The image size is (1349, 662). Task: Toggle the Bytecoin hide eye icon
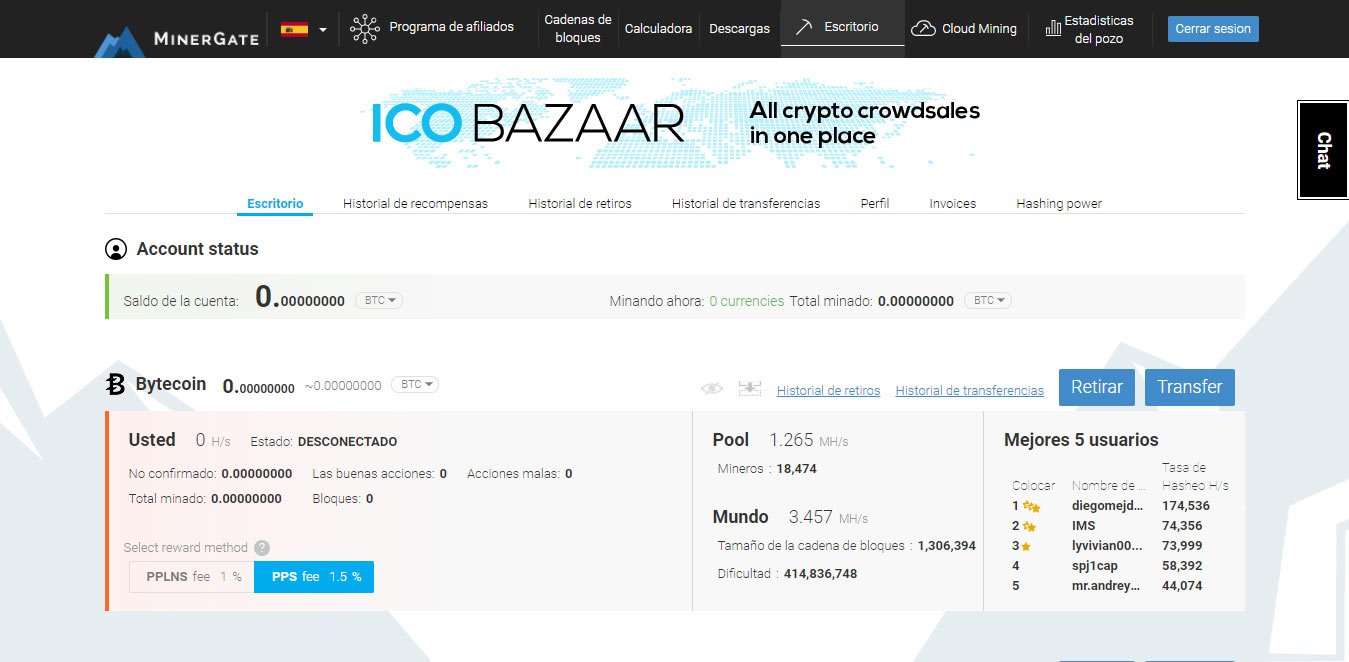pyautogui.click(x=711, y=388)
